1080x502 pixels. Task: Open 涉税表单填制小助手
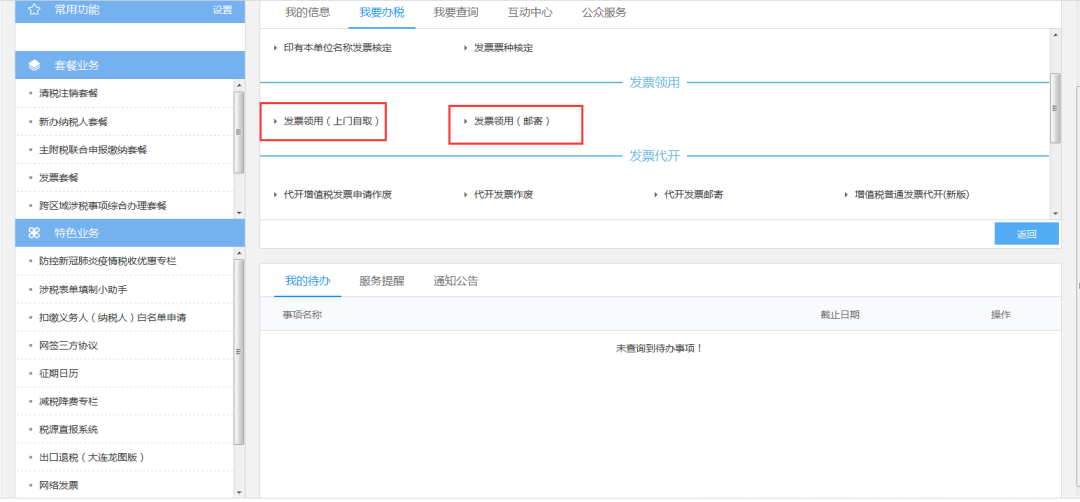coord(83,289)
